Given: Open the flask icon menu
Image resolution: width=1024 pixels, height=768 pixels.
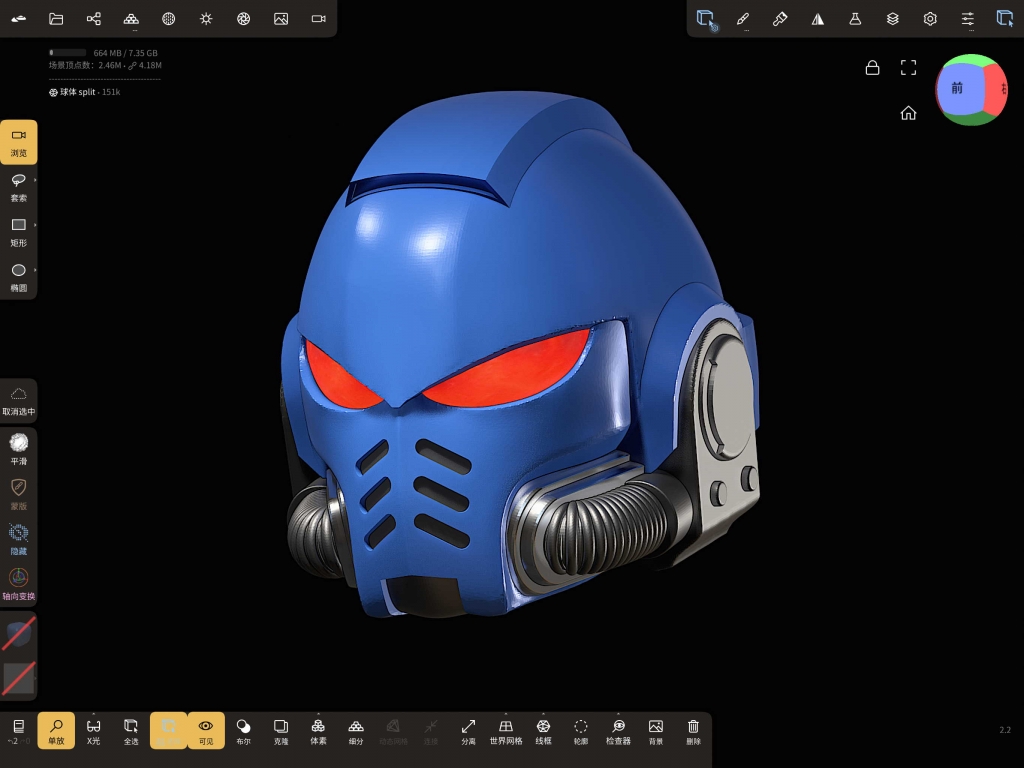Looking at the screenshot, I should pyautogui.click(x=855, y=19).
